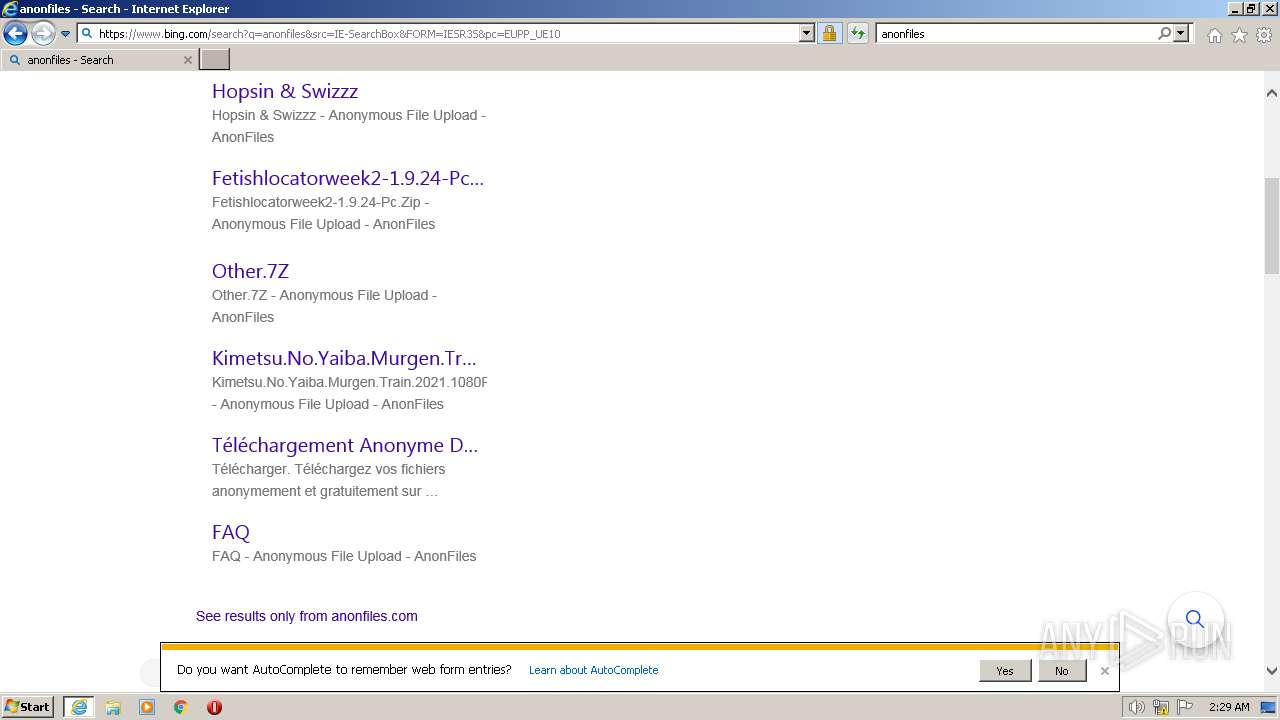Go back with the Back arrow button

pos(15,33)
